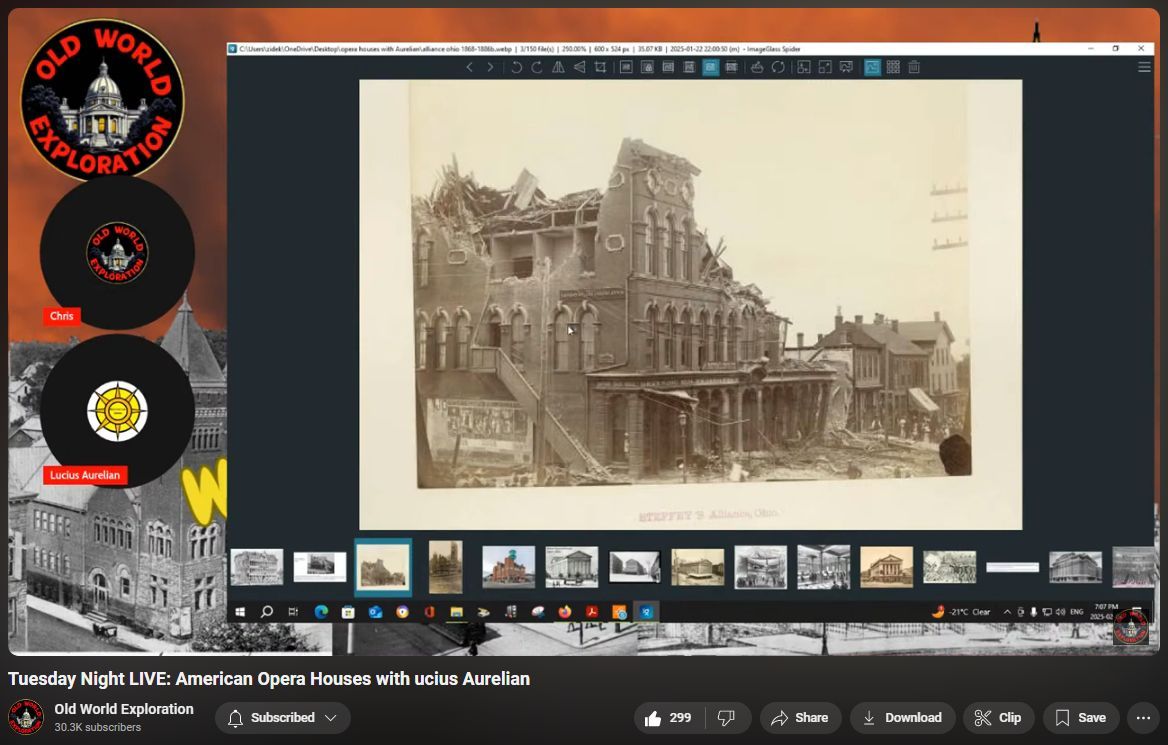Click the next image arrow in ImageGlass toolbar

(490, 67)
